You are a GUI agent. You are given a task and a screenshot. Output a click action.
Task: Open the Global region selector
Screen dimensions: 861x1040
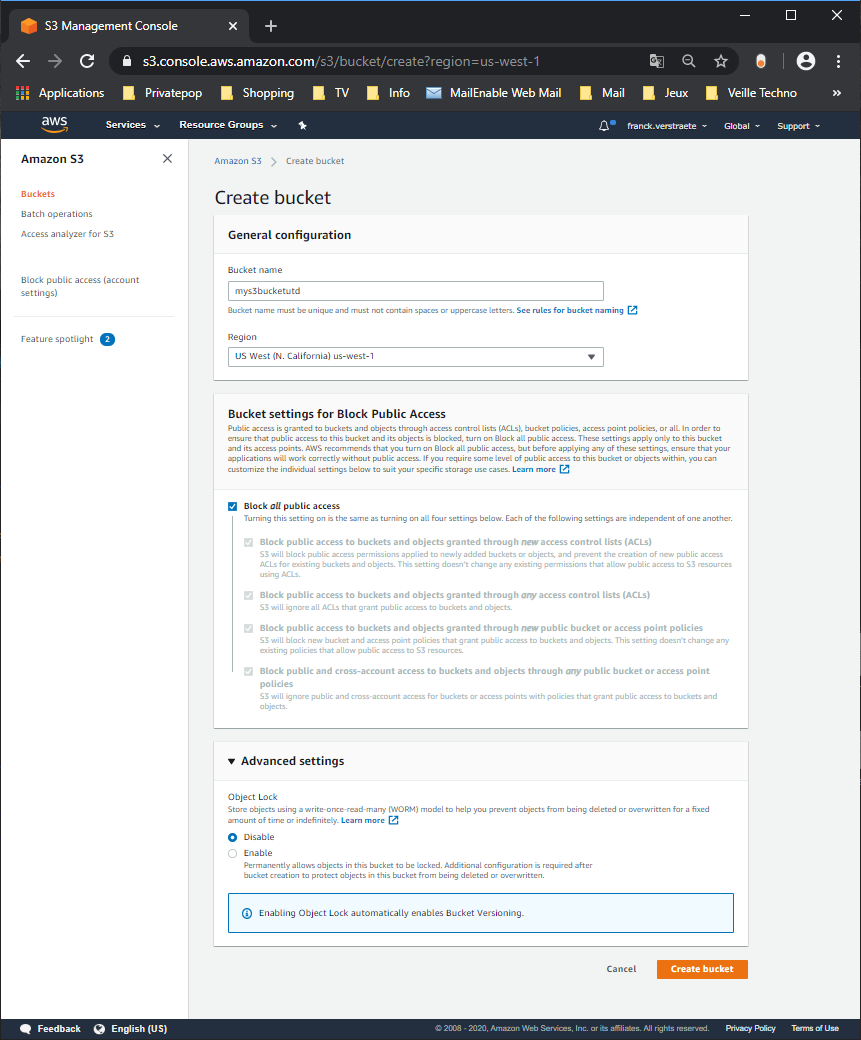point(742,126)
